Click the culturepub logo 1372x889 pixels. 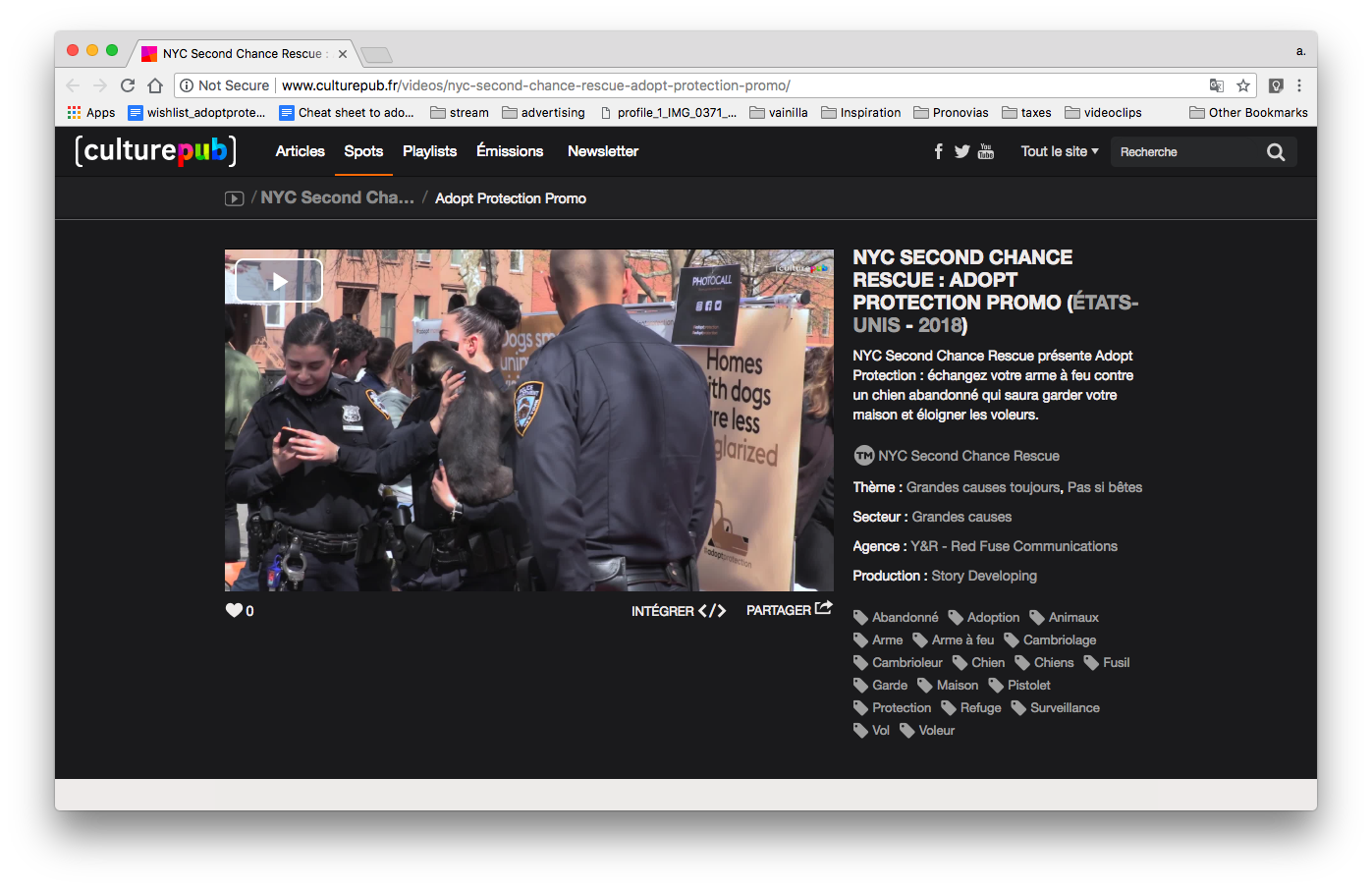[156, 151]
